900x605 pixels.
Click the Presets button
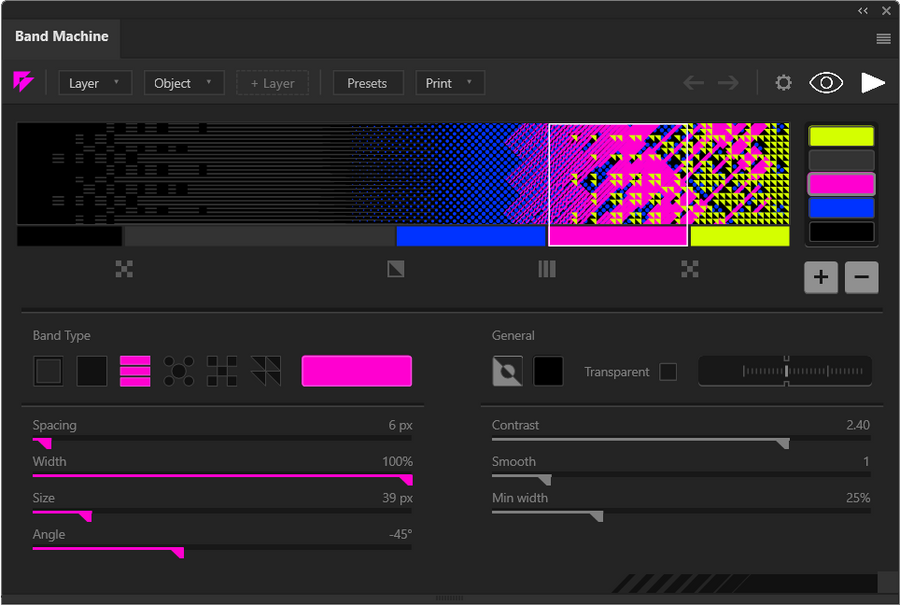[368, 83]
